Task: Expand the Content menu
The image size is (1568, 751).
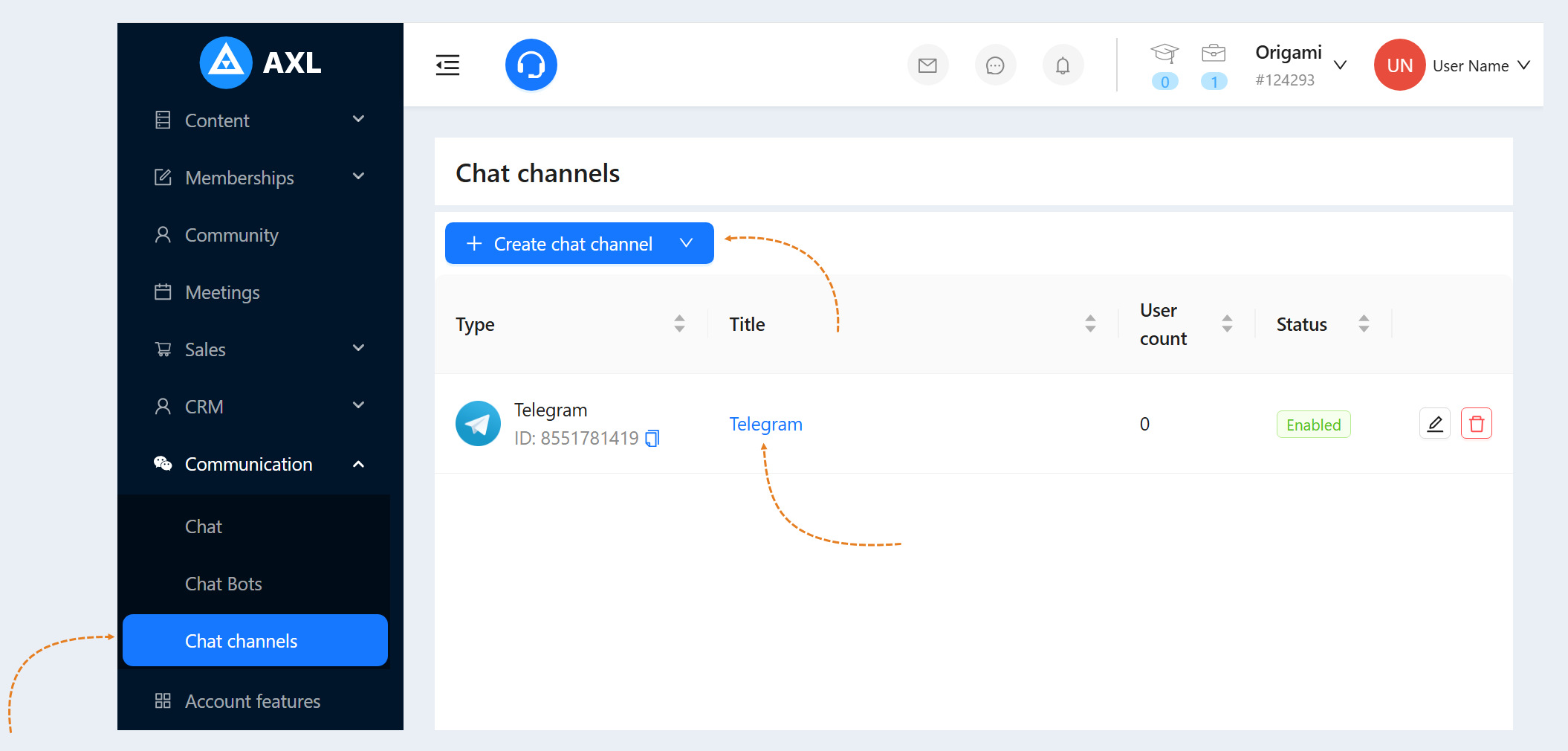Action: 260,120
